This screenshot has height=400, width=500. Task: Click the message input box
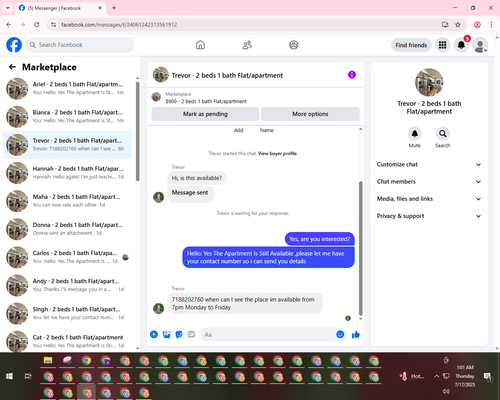tap(273, 334)
